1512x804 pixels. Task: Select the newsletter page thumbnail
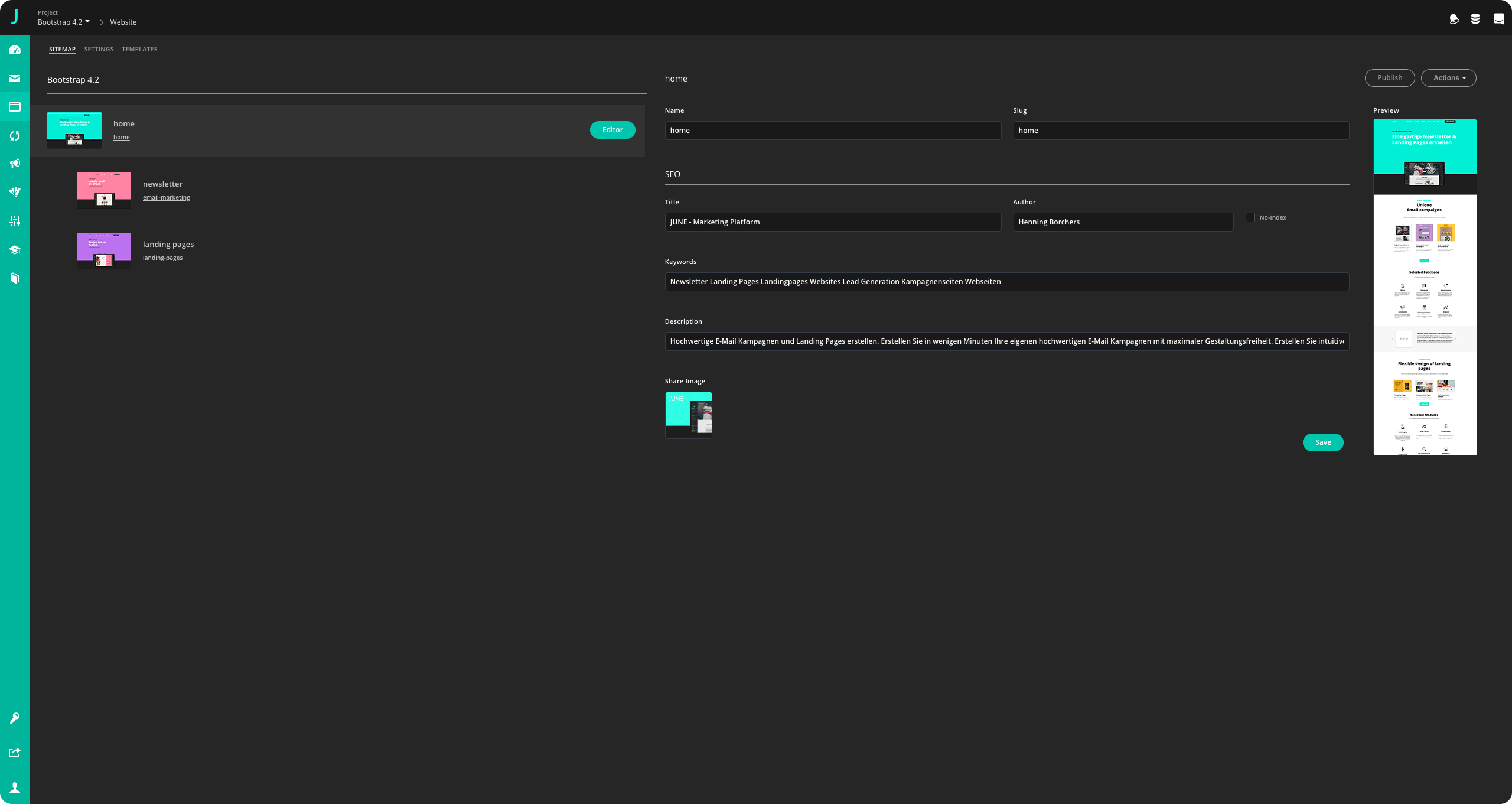pos(104,190)
